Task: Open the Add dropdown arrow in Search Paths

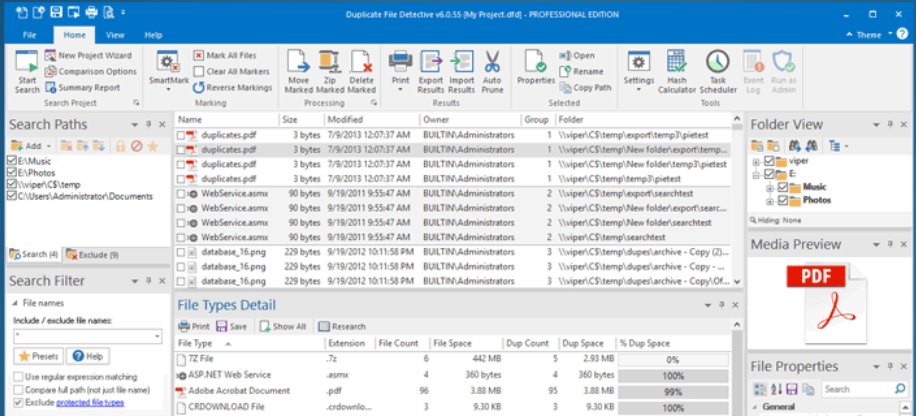Action: 49,146
